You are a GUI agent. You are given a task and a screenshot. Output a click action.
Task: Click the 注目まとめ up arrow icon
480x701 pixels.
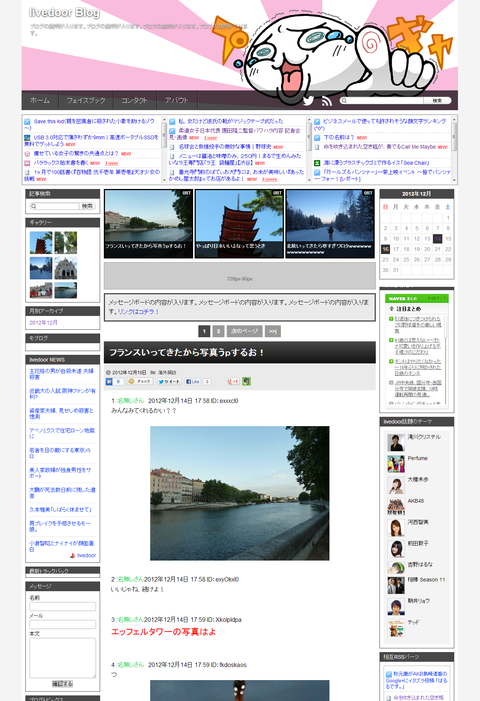click(x=392, y=308)
